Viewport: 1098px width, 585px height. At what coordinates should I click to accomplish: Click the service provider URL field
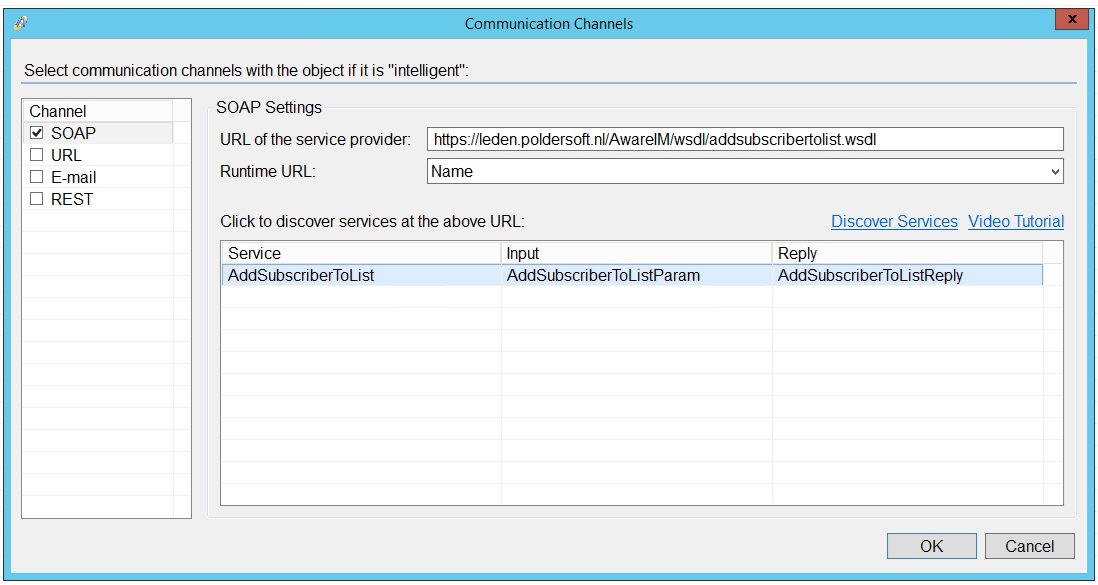click(x=745, y=139)
